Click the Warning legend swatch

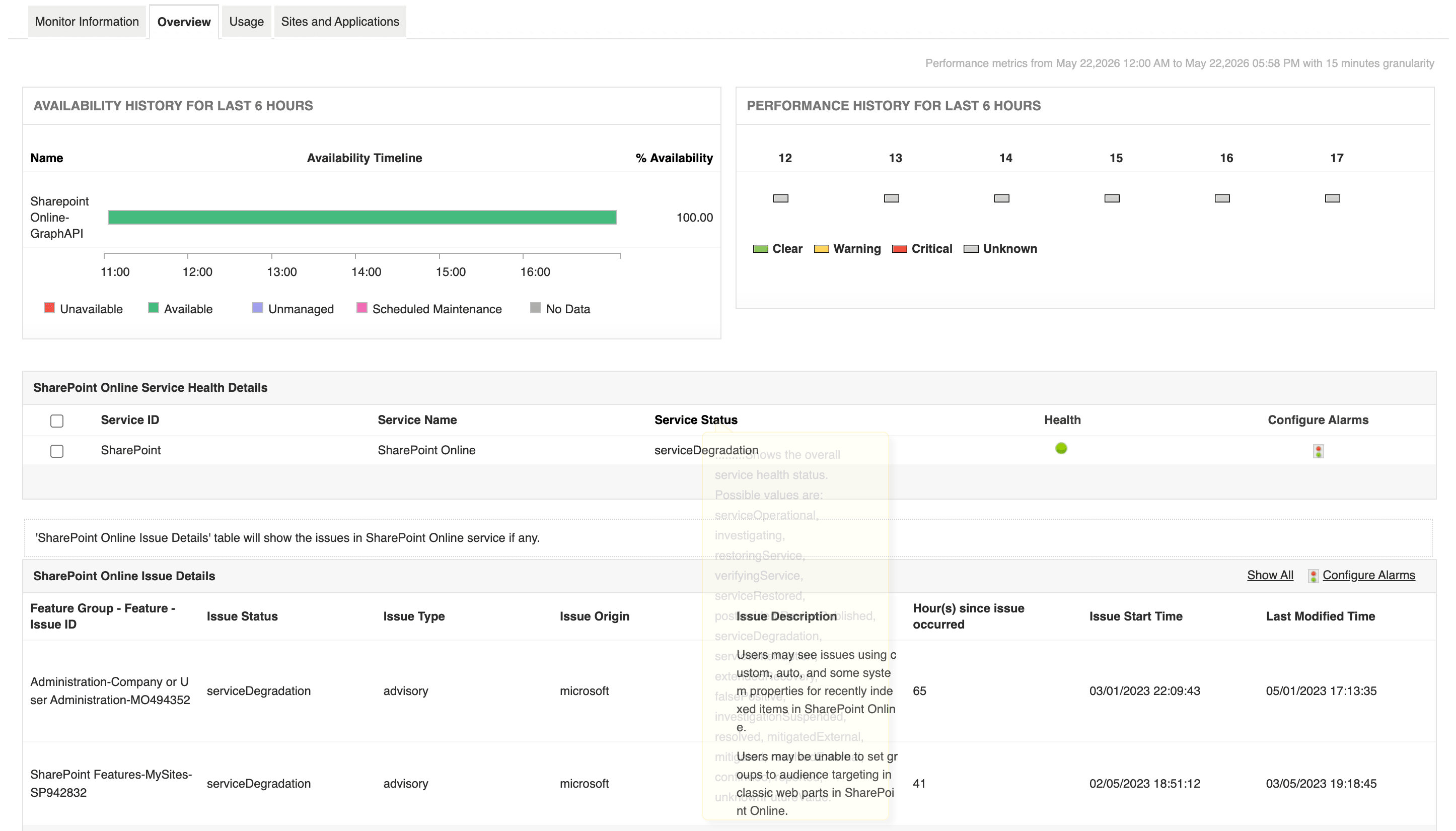[x=822, y=249]
